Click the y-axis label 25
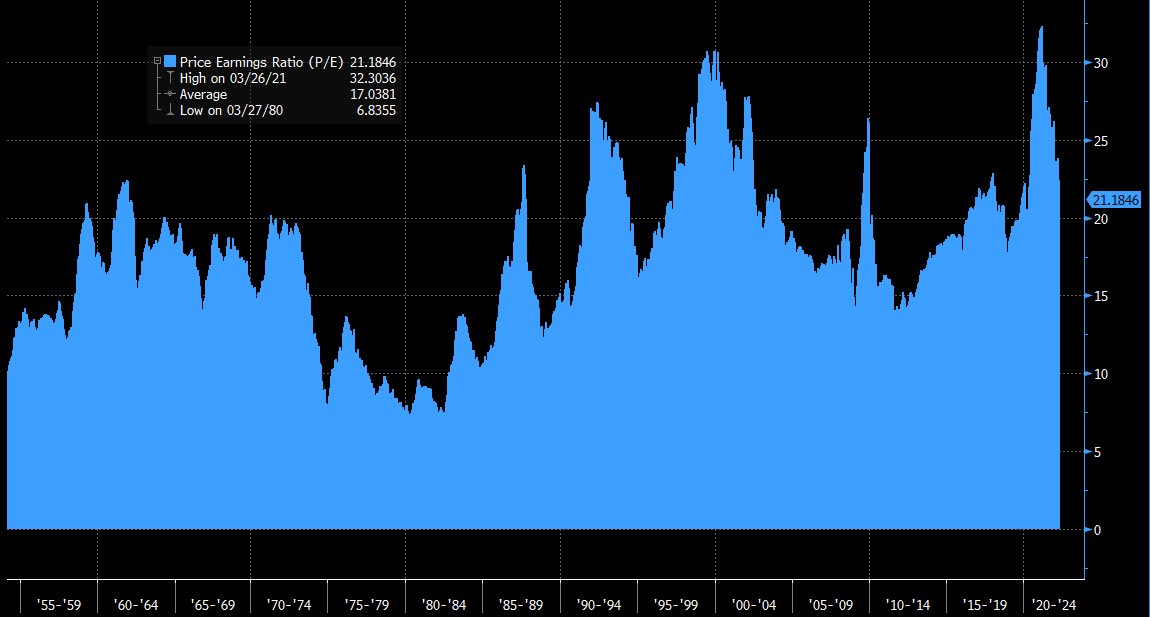 (1100, 141)
